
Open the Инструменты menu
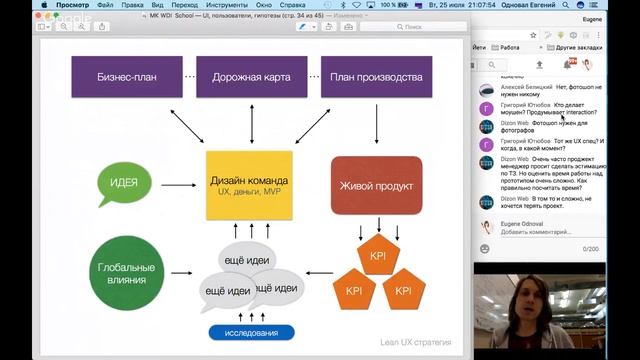click(x=227, y=5)
